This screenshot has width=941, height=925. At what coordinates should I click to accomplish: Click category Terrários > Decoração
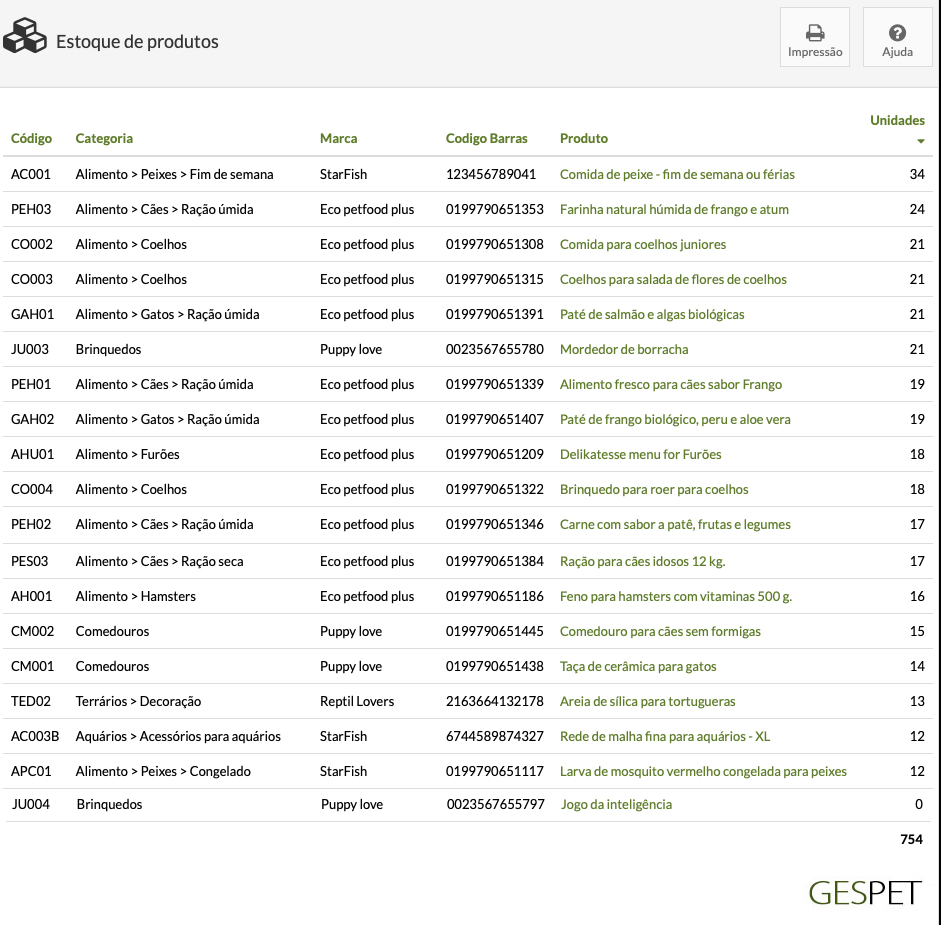tap(138, 701)
